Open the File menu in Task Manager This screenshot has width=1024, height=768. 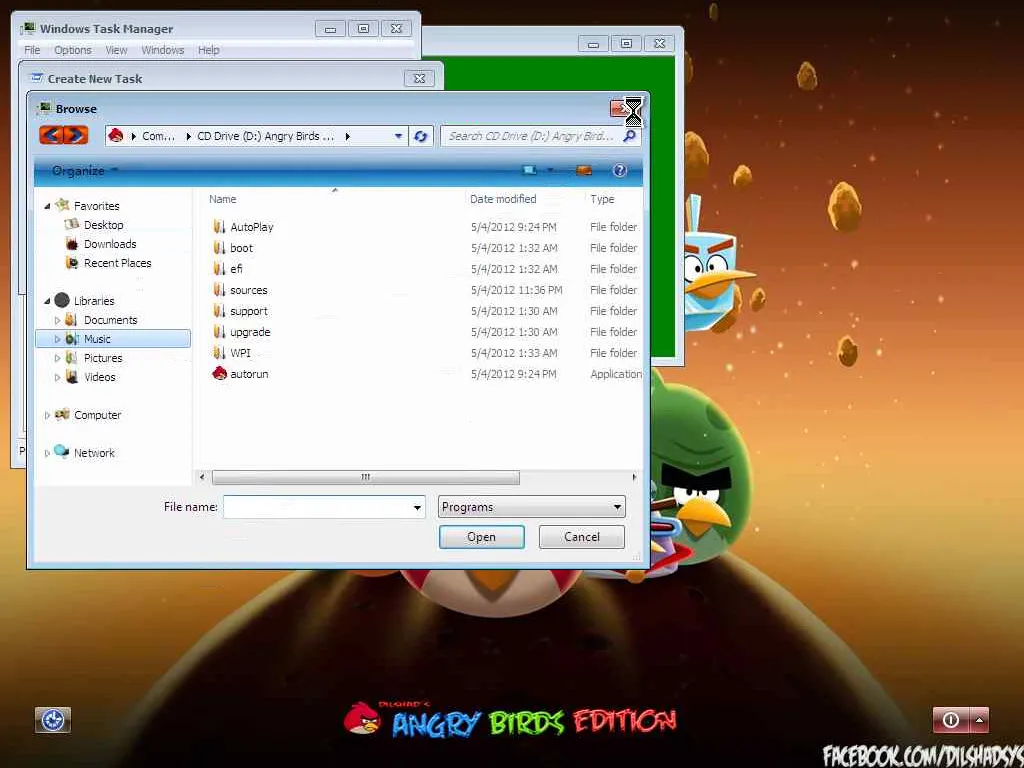(x=32, y=50)
